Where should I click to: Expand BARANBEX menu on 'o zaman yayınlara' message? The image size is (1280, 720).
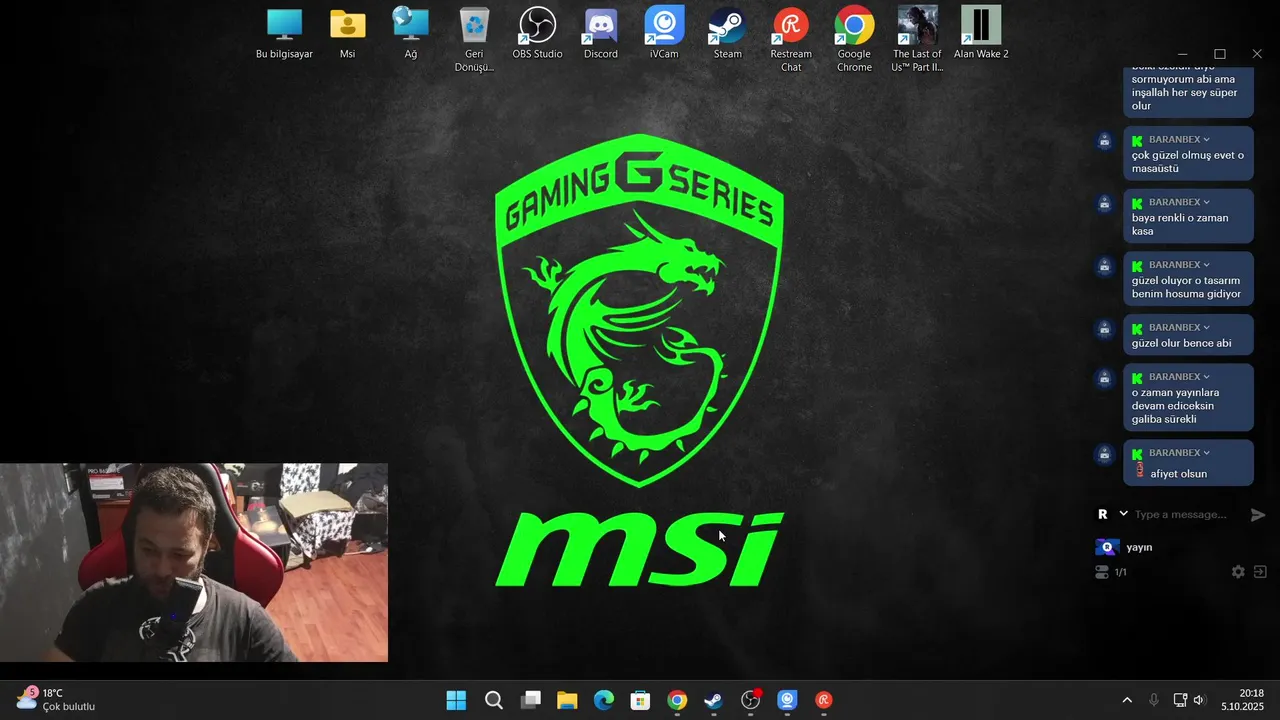pyautogui.click(x=1206, y=377)
